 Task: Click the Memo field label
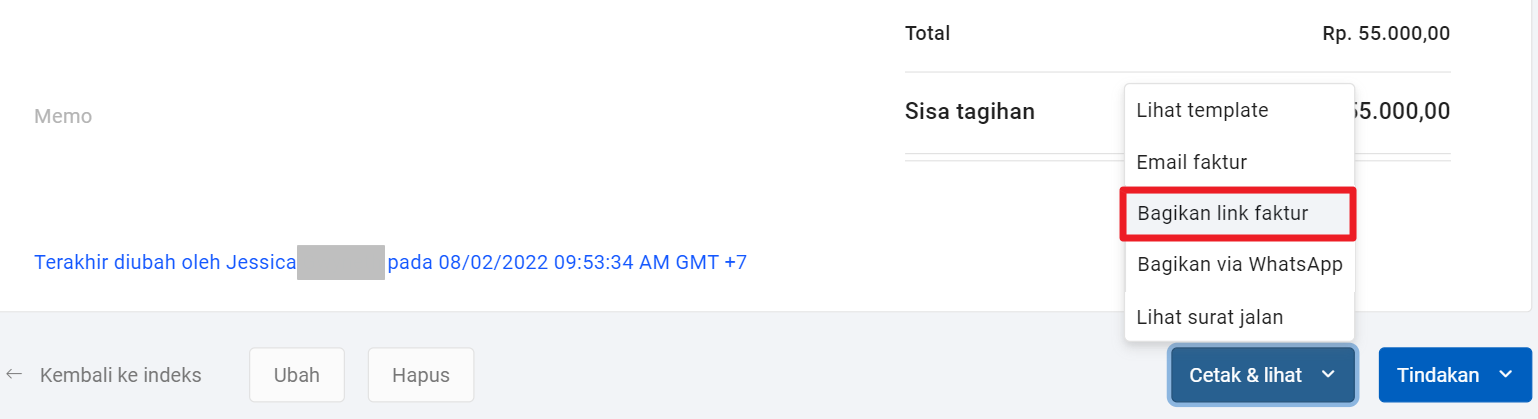(63, 116)
